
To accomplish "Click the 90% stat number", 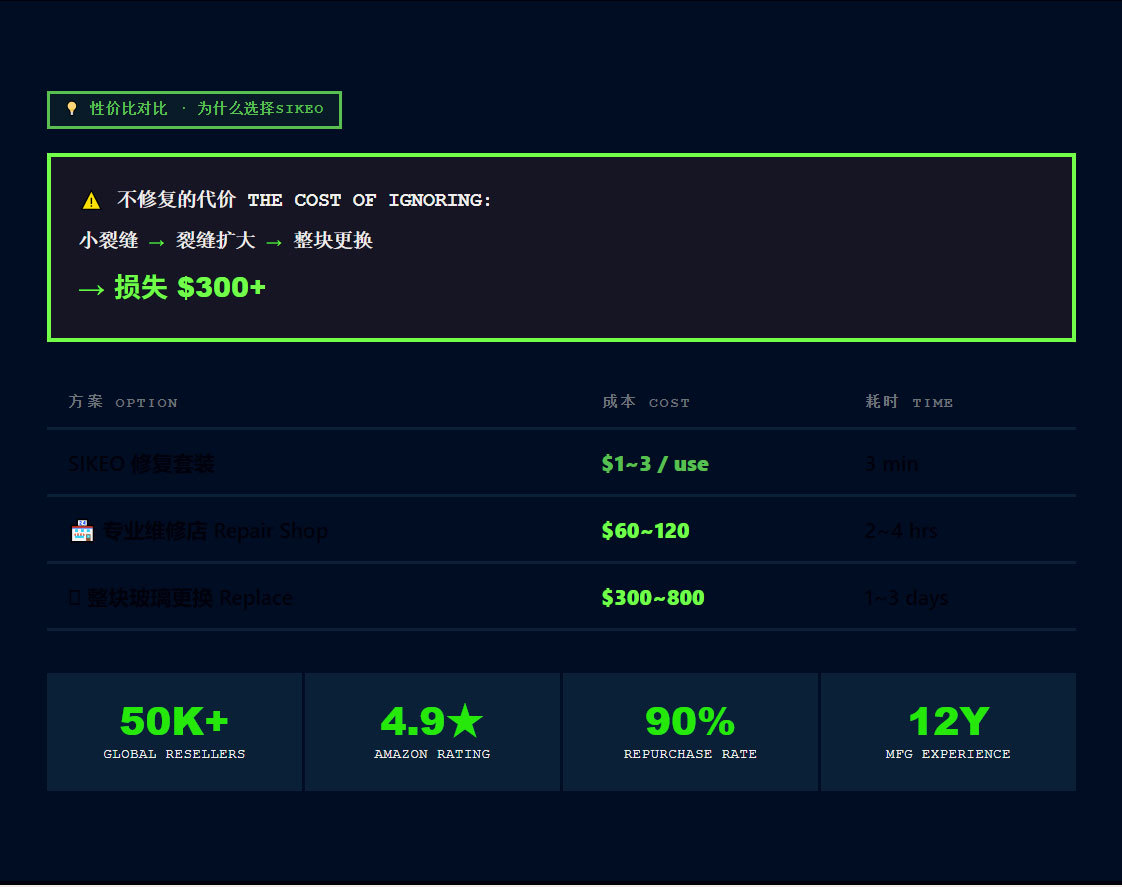I will pos(691,721).
